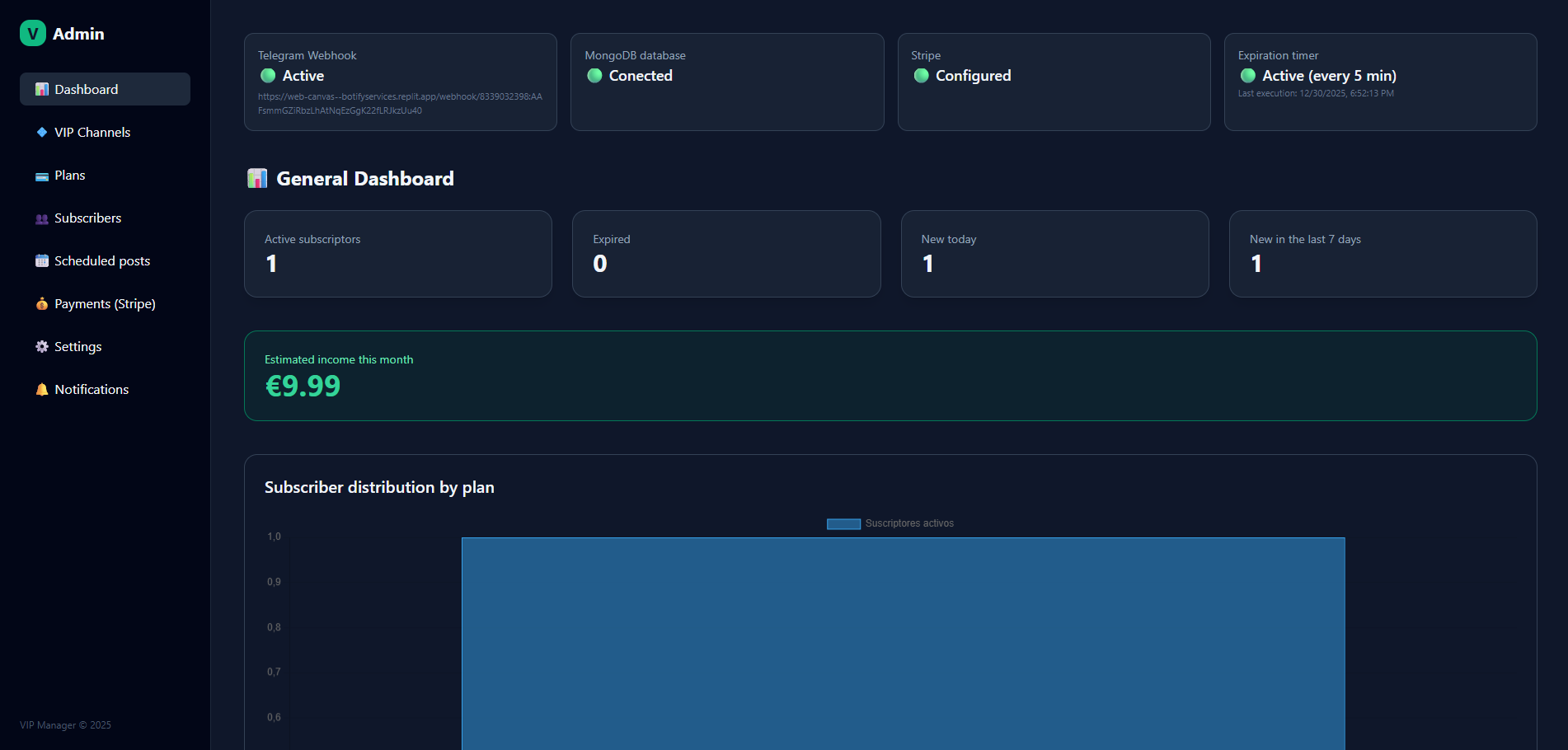1568x750 pixels.
Task: Navigate to the Subscribers section
Action: coord(87,218)
